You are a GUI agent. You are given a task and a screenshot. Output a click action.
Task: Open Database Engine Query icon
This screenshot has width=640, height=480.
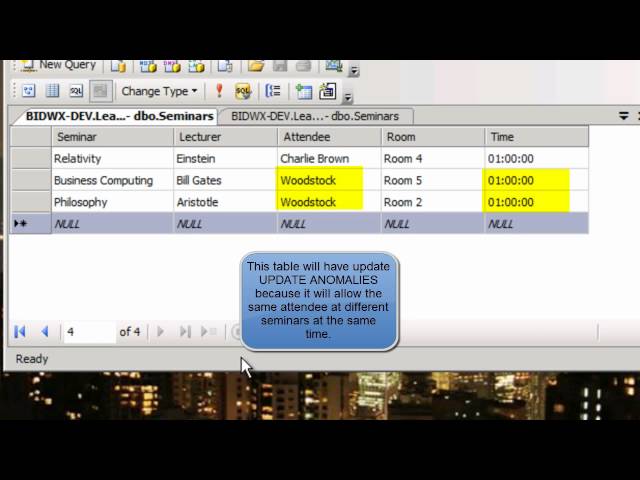tap(118, 66)
